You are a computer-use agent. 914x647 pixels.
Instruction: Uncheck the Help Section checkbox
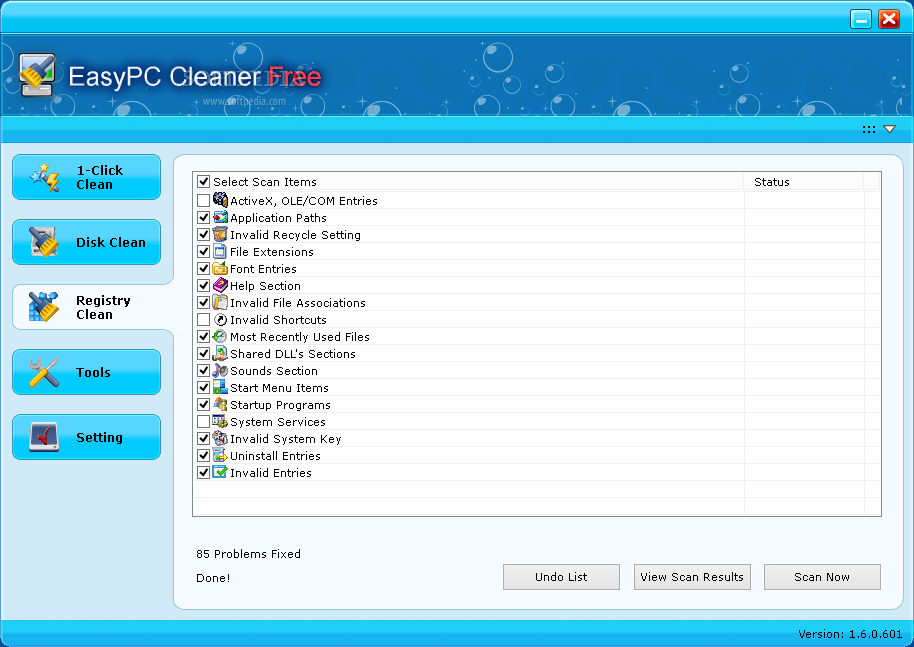click(203, 286)
